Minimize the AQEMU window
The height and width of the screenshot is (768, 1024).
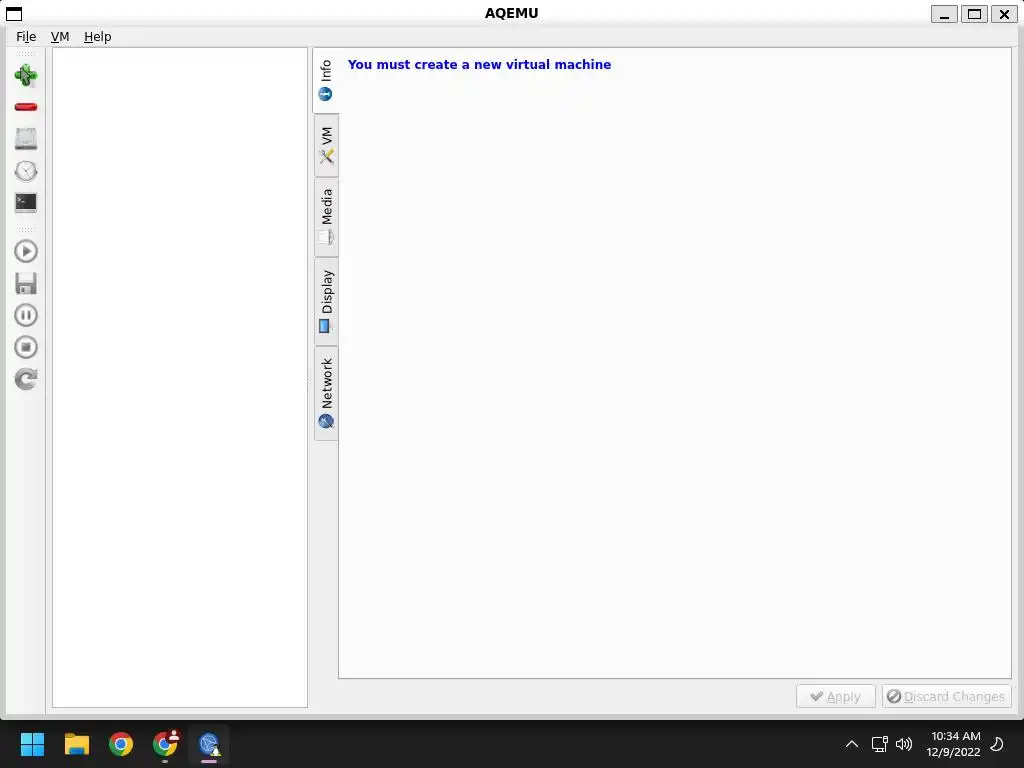tap(944, 14)
